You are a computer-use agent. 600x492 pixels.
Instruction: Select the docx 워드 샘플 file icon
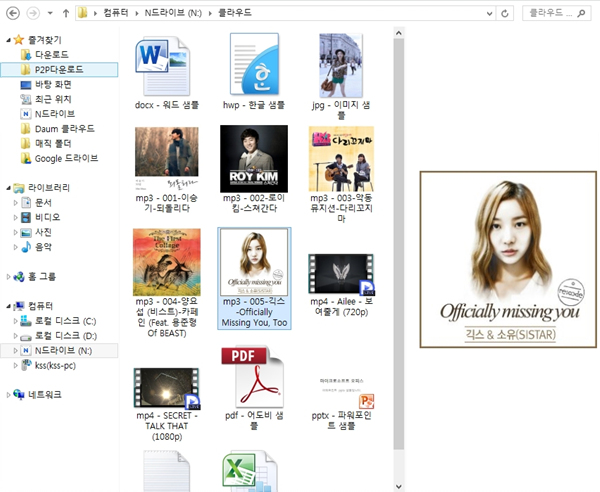tap(163, 65)
